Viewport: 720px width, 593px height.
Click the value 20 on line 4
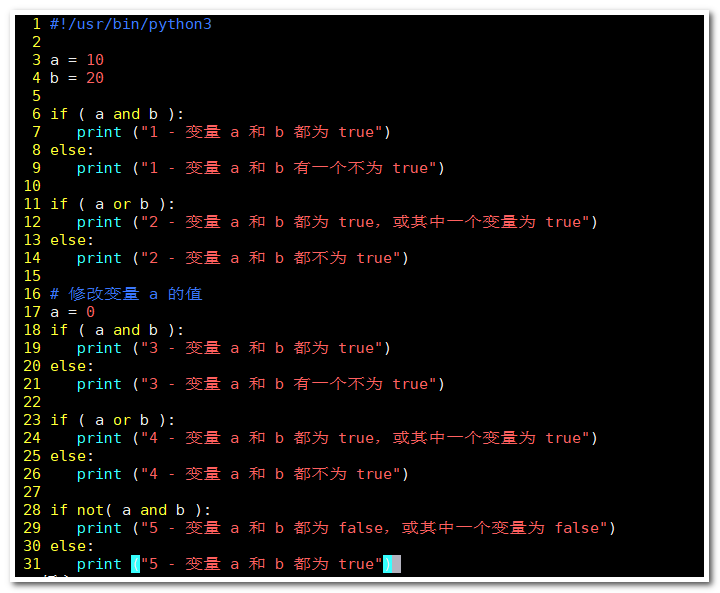click(95, 78)
